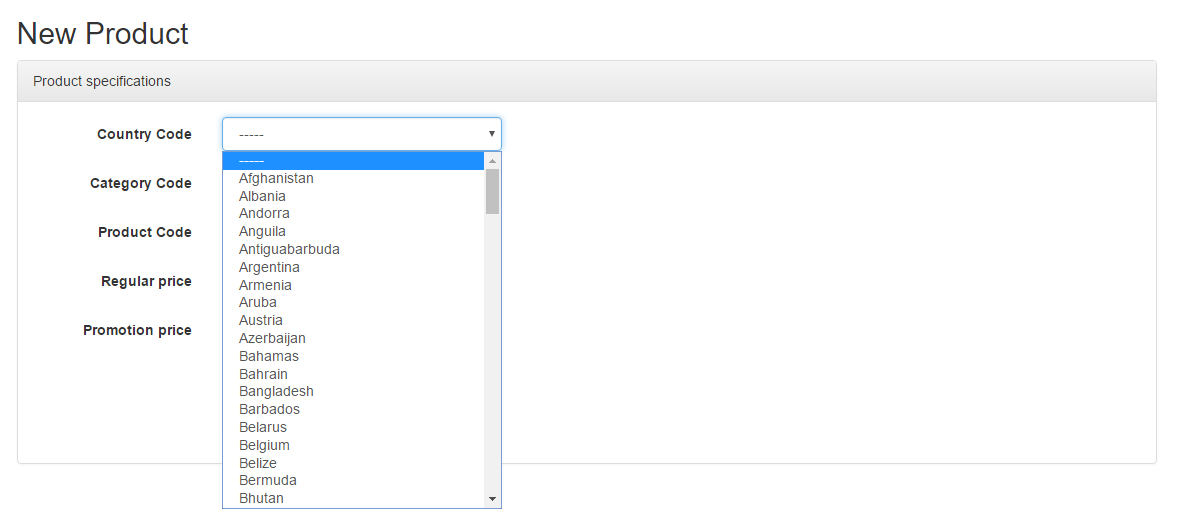Screen dimensions: 1177x524
Task: Choose Bermuda from the dropdown
Action: pyautogui.click(x=354, y=480)
